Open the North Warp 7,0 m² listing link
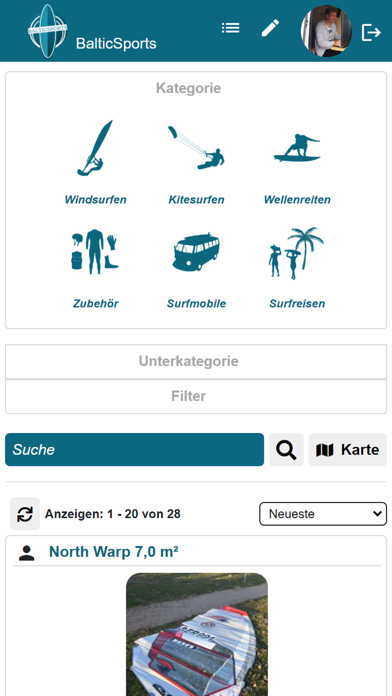Screen dimensions: 392x696 114,552
